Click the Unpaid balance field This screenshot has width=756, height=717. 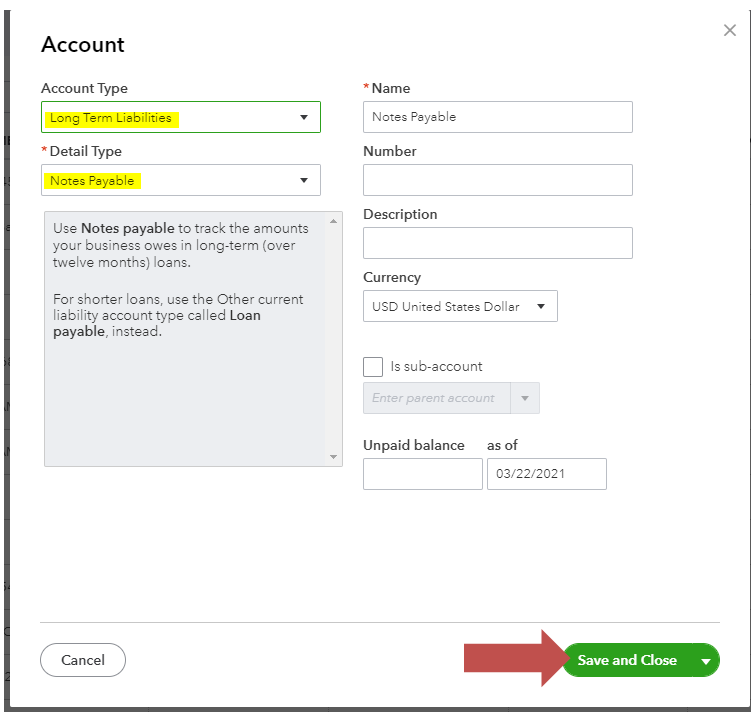pos(422,474)
